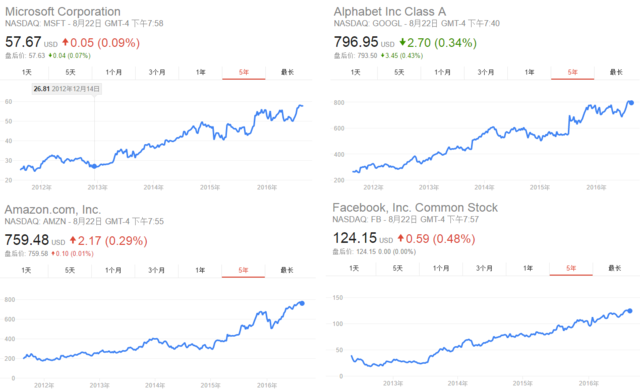Select 3个月 tab on Alphabet chart
The width and height of the screenshot is (640, 391).
pyautogui.click(x=486, y=72)
